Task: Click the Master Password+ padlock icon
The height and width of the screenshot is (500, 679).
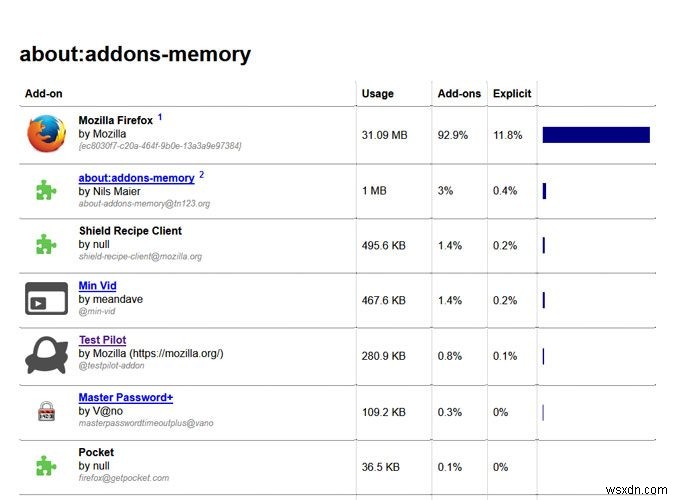Action: (x=45, y=411)
